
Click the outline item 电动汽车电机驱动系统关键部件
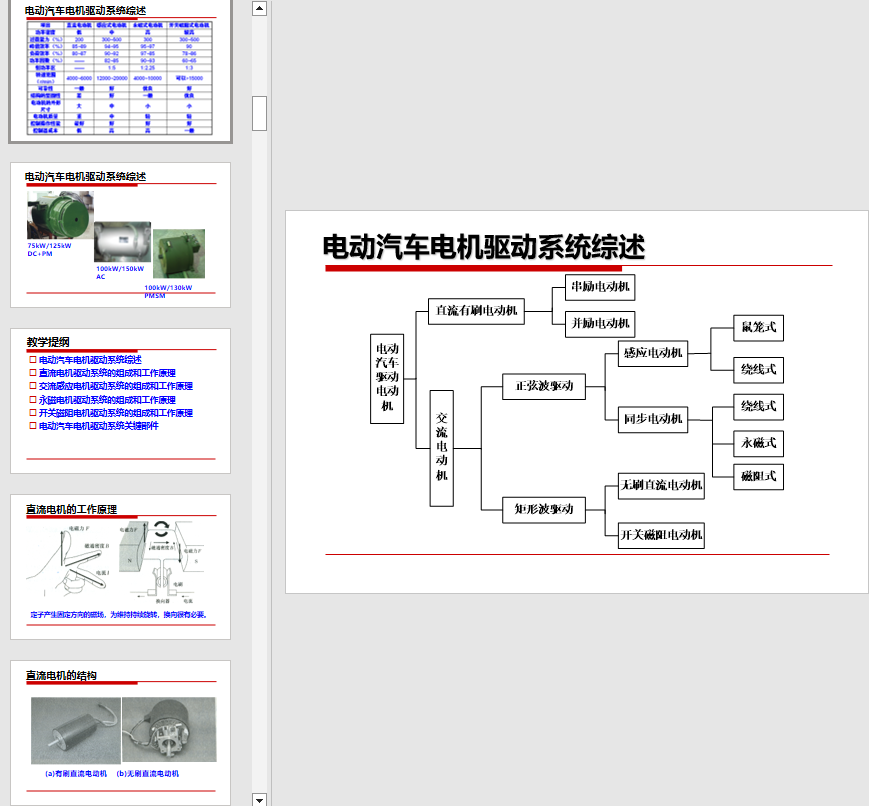99,426
